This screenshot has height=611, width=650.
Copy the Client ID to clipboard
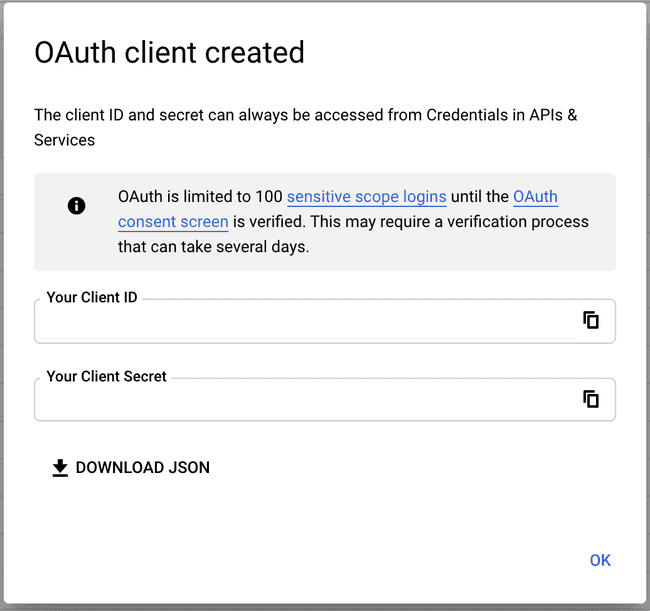point(591,320)
